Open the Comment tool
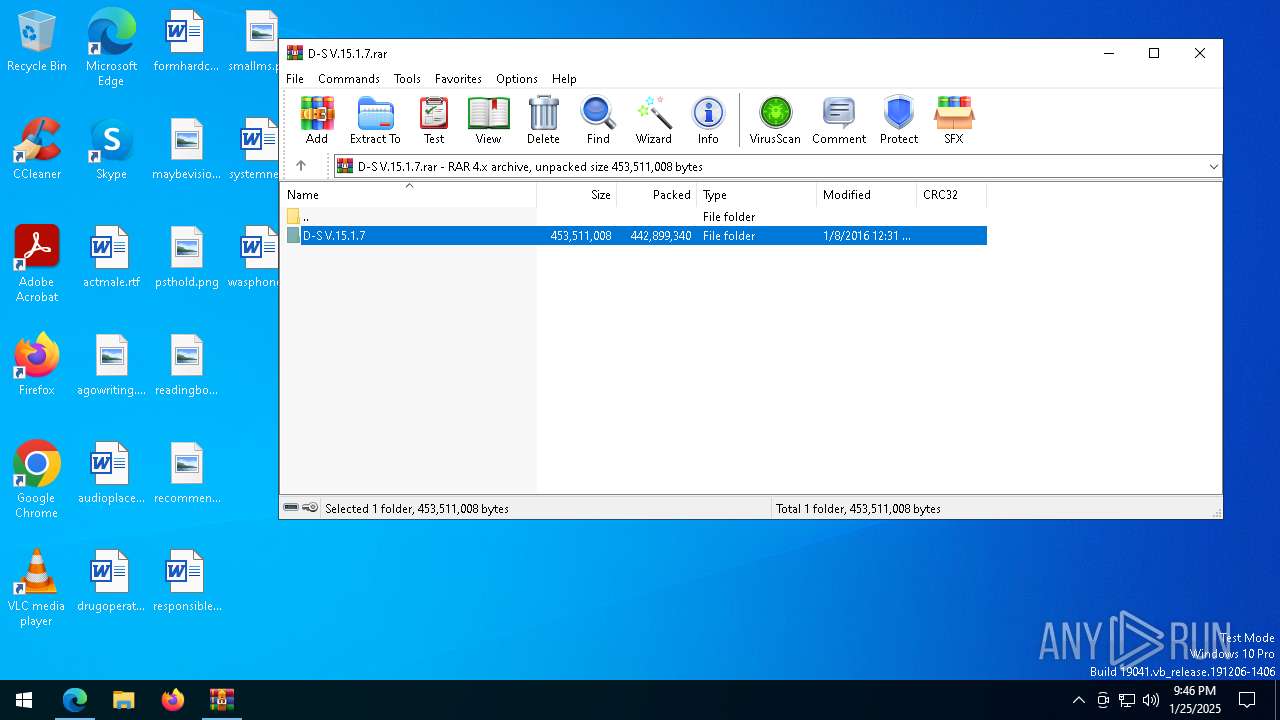Screen dimensions: 1280x720 coord(839,121)
